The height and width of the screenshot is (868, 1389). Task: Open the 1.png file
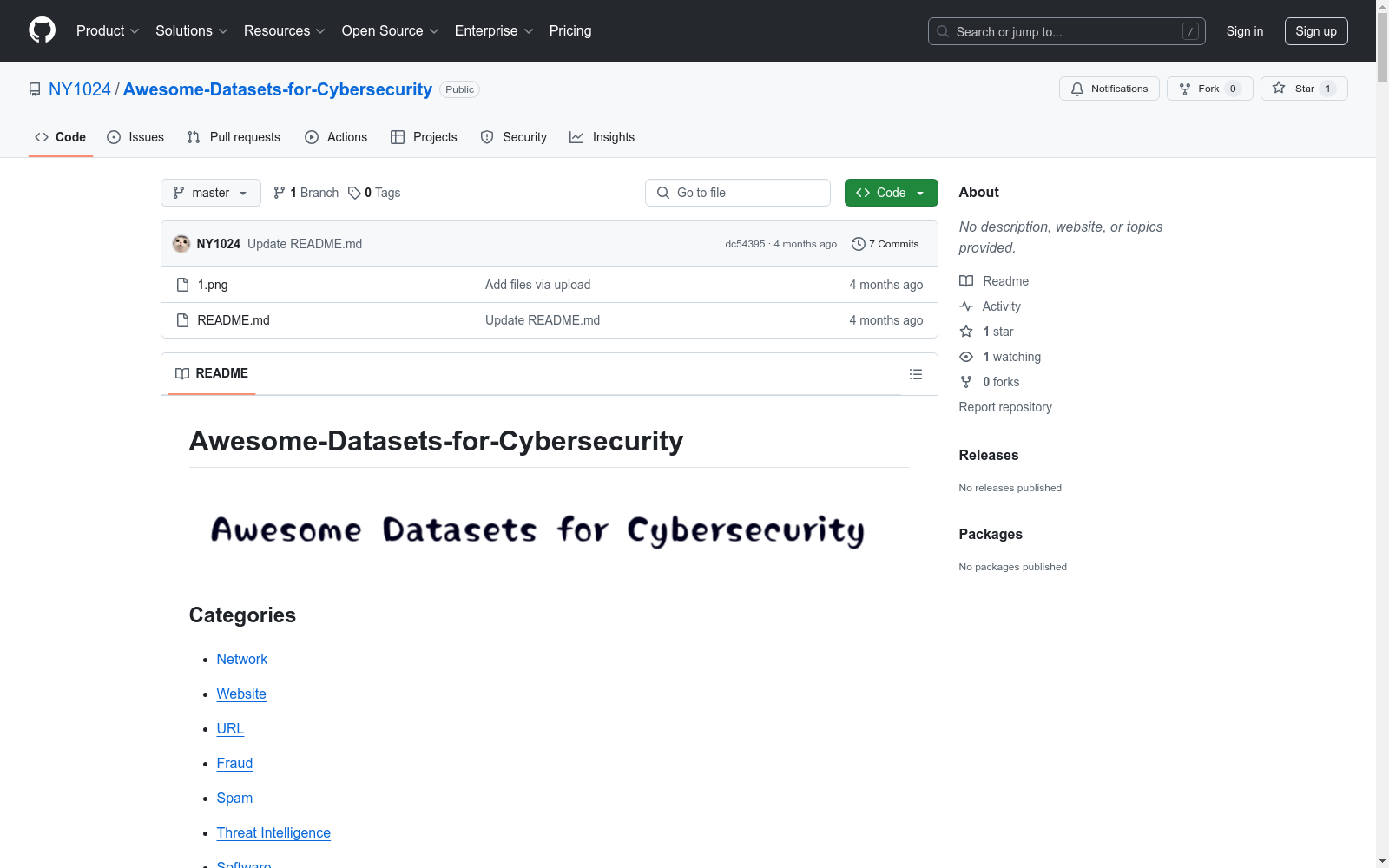point(213,285)
